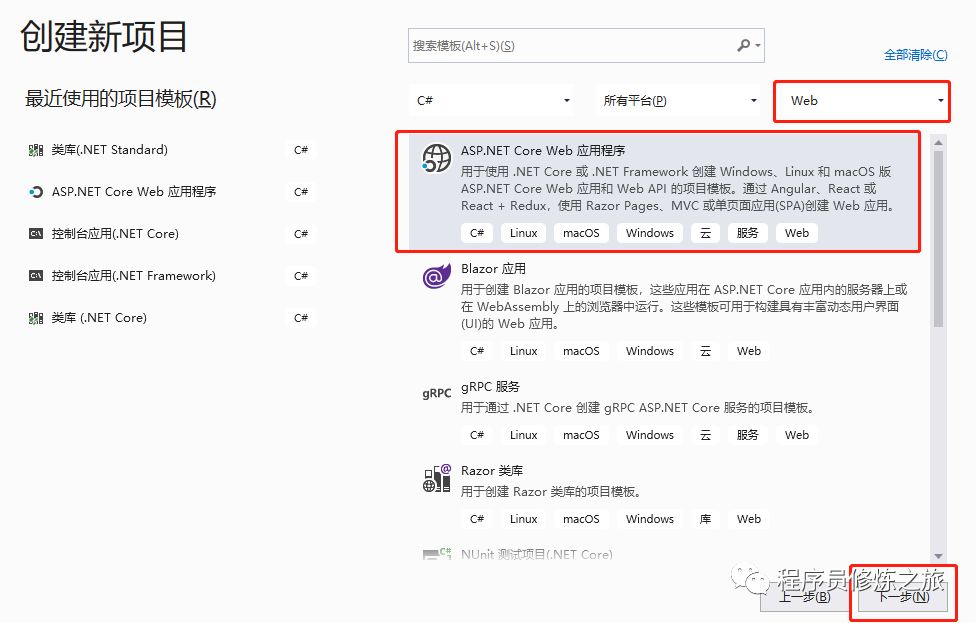Click the Linux tag under ASP.NET Core Web
This screenshot has height=623, width=976.
(x=523, y=233)
